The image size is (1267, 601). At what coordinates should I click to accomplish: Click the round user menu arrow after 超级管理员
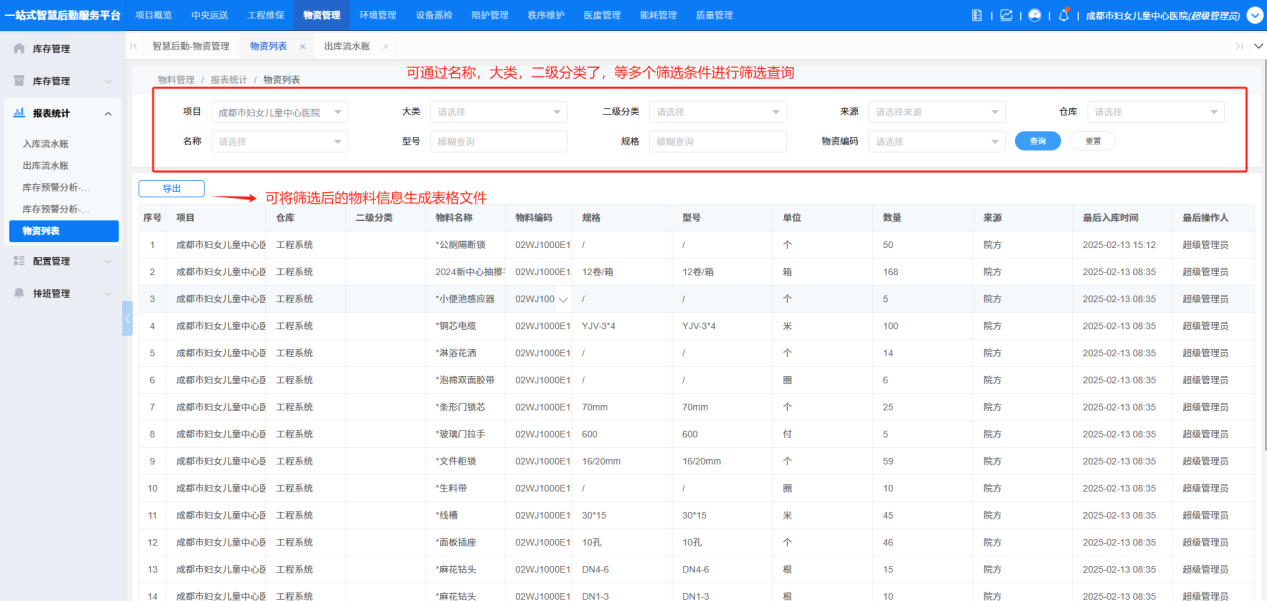pos(1255,15)
